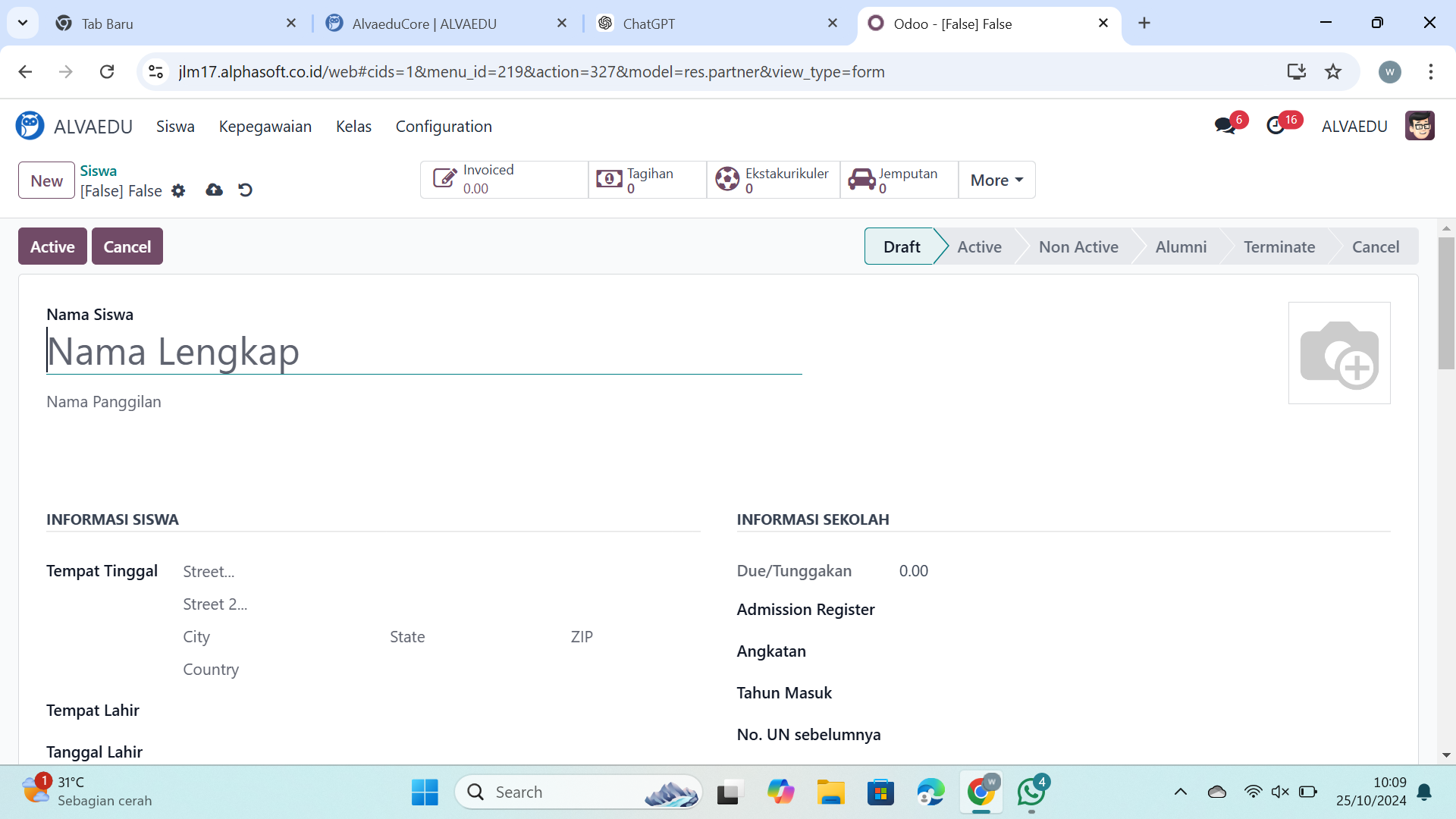Click the discard changes undo icon
This screenshot has width=1456, height=819.
(245, 190)
